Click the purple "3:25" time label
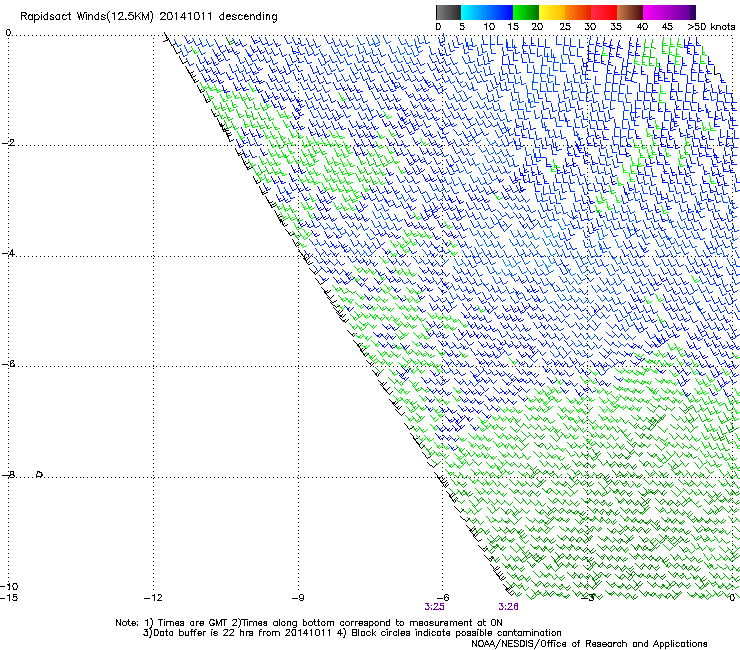 pyautogui.click(x=434, y=607)
